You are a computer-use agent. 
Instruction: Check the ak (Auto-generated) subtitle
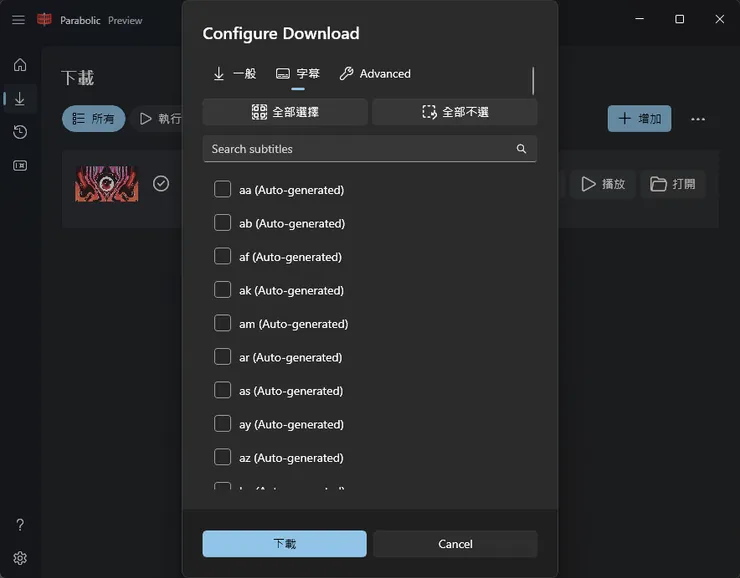pyautogui.click(x=222, y=290)
